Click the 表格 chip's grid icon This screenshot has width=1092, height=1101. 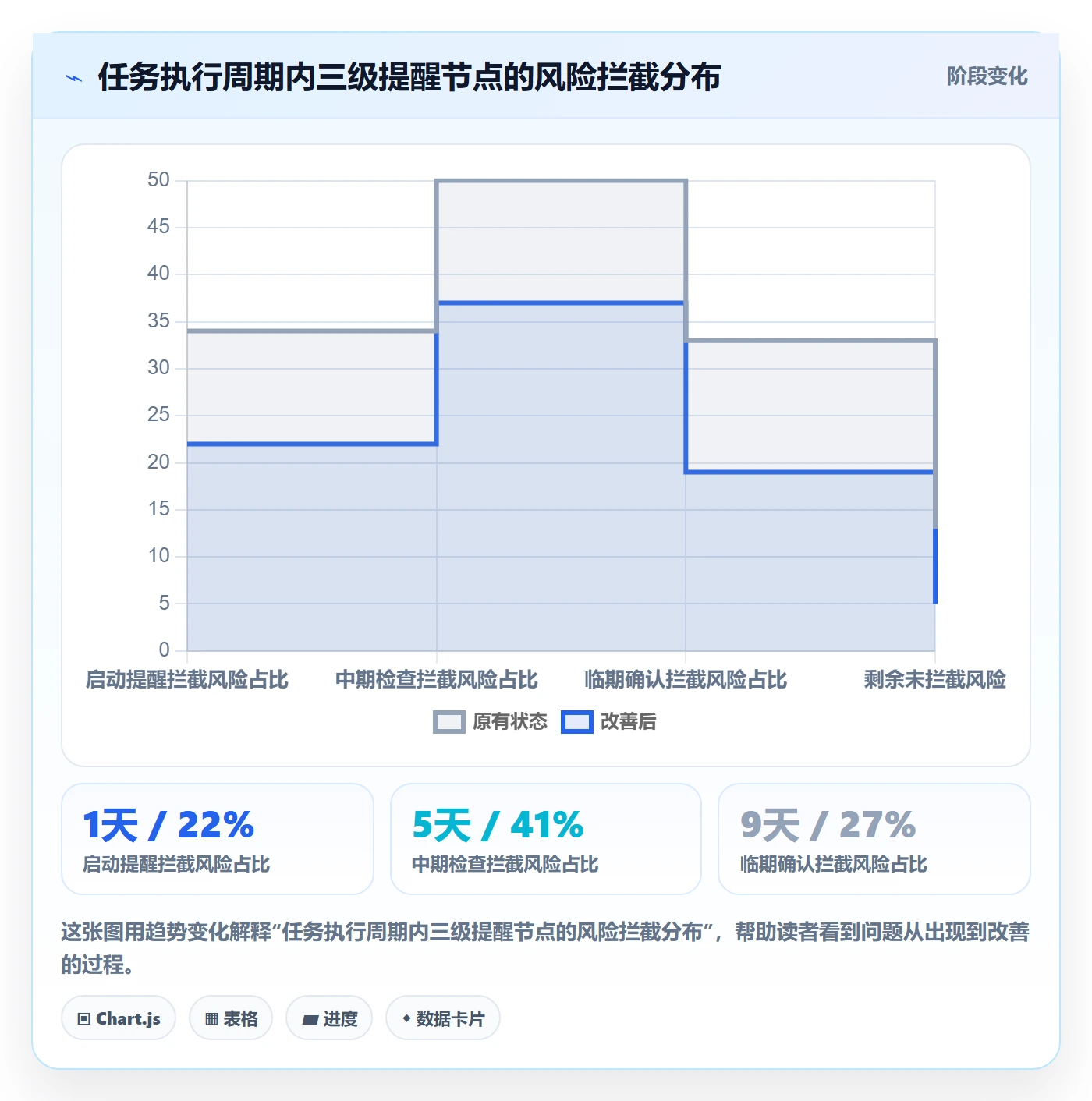[211, 1019]
